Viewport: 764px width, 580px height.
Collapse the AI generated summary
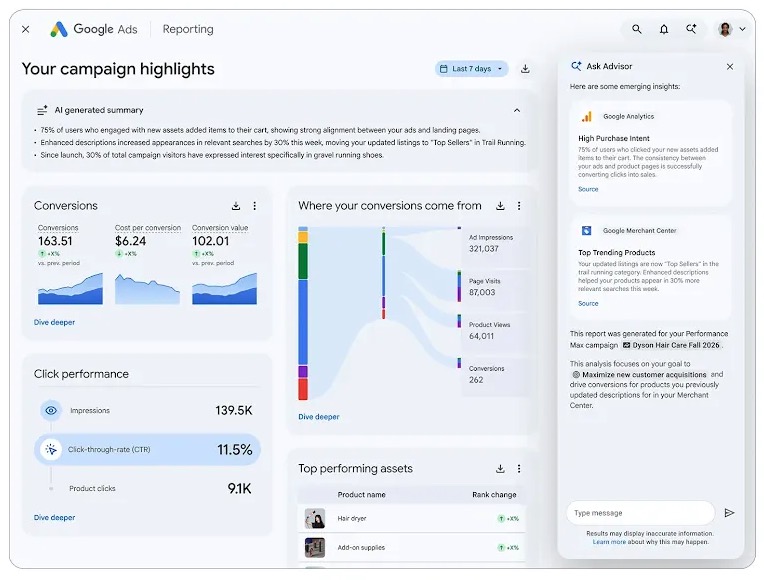516,110
